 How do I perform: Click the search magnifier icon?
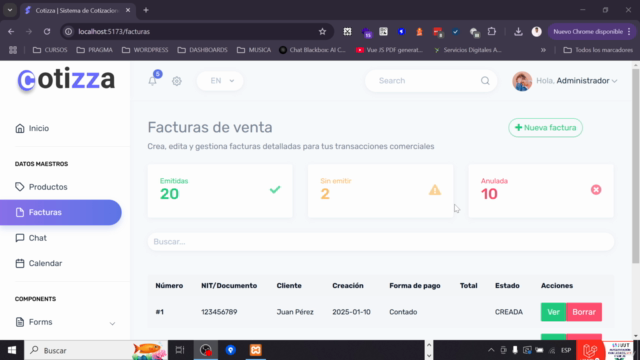[x=485, y=81]
